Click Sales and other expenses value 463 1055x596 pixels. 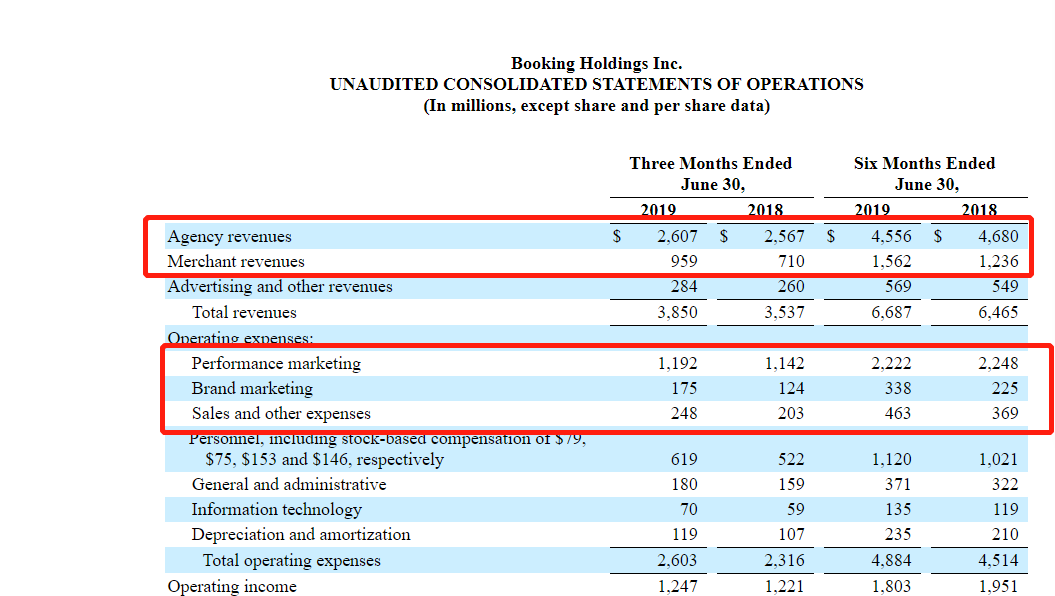pyautogui.click(x=898, y=414)
